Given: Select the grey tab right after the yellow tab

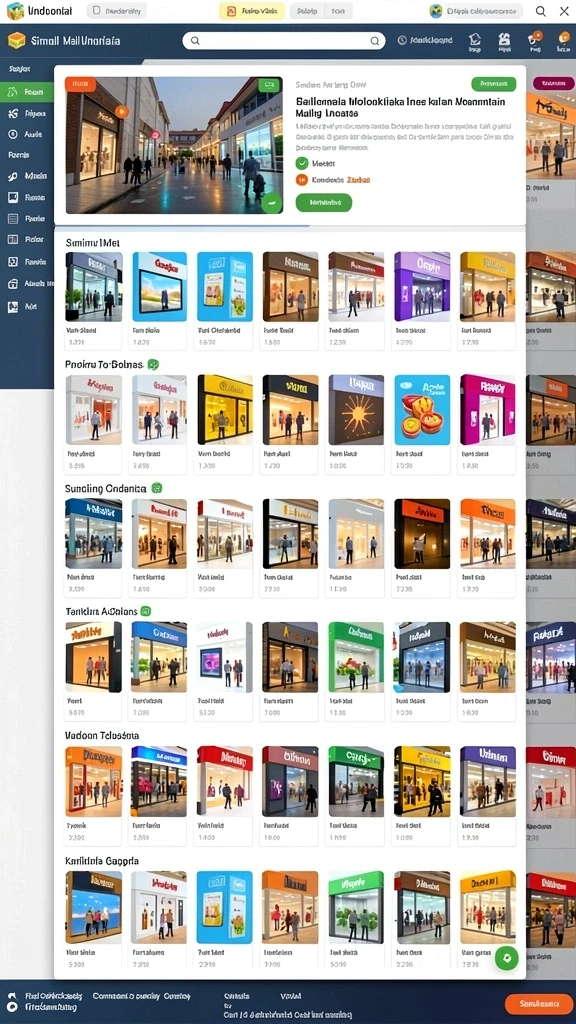Looking at the screenshot, I should click(306, 11).
